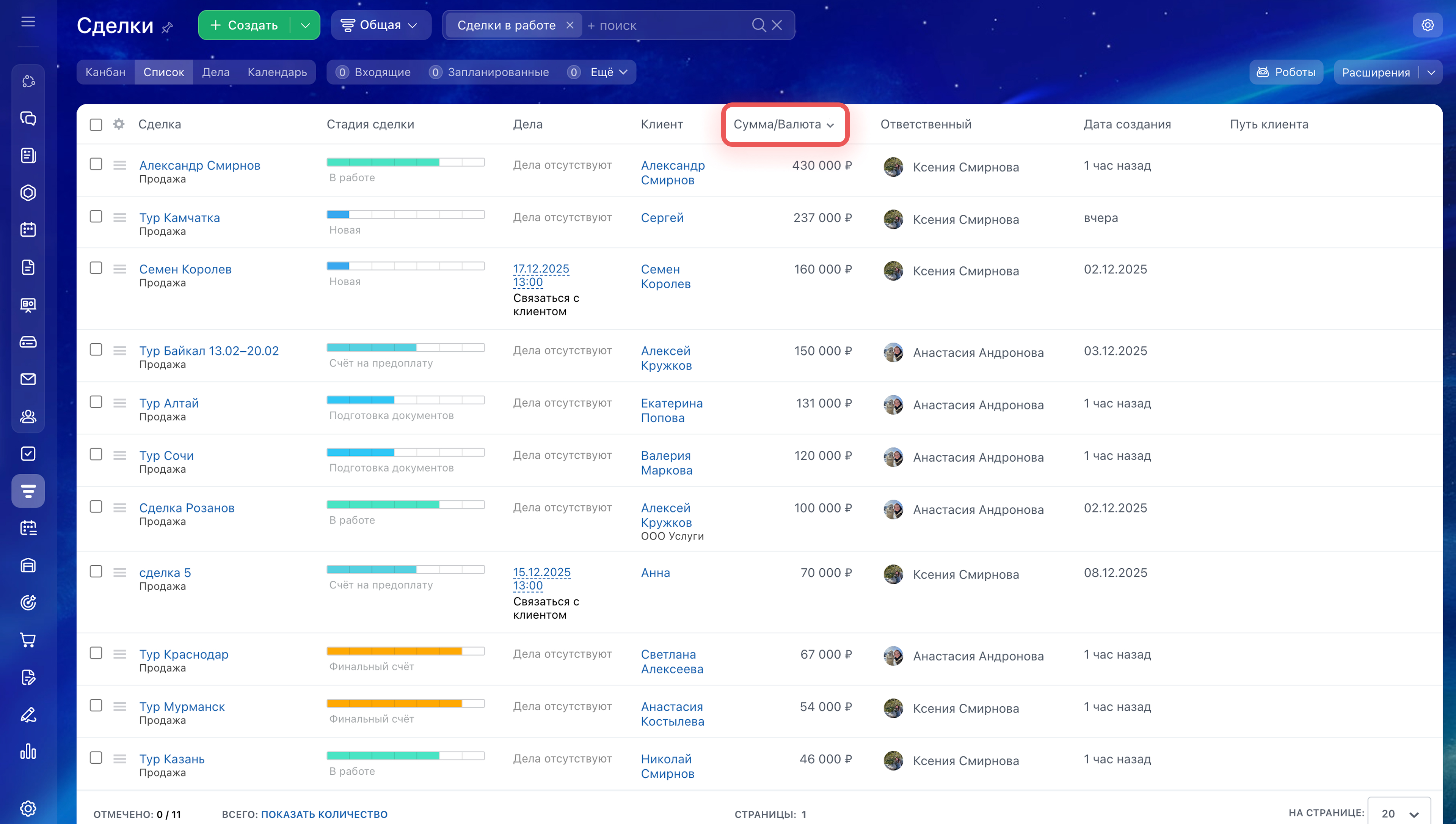Viewport: 1456px width, 824px height.
Task: Open grid settings gear in table header
Action: pos(119,124)
